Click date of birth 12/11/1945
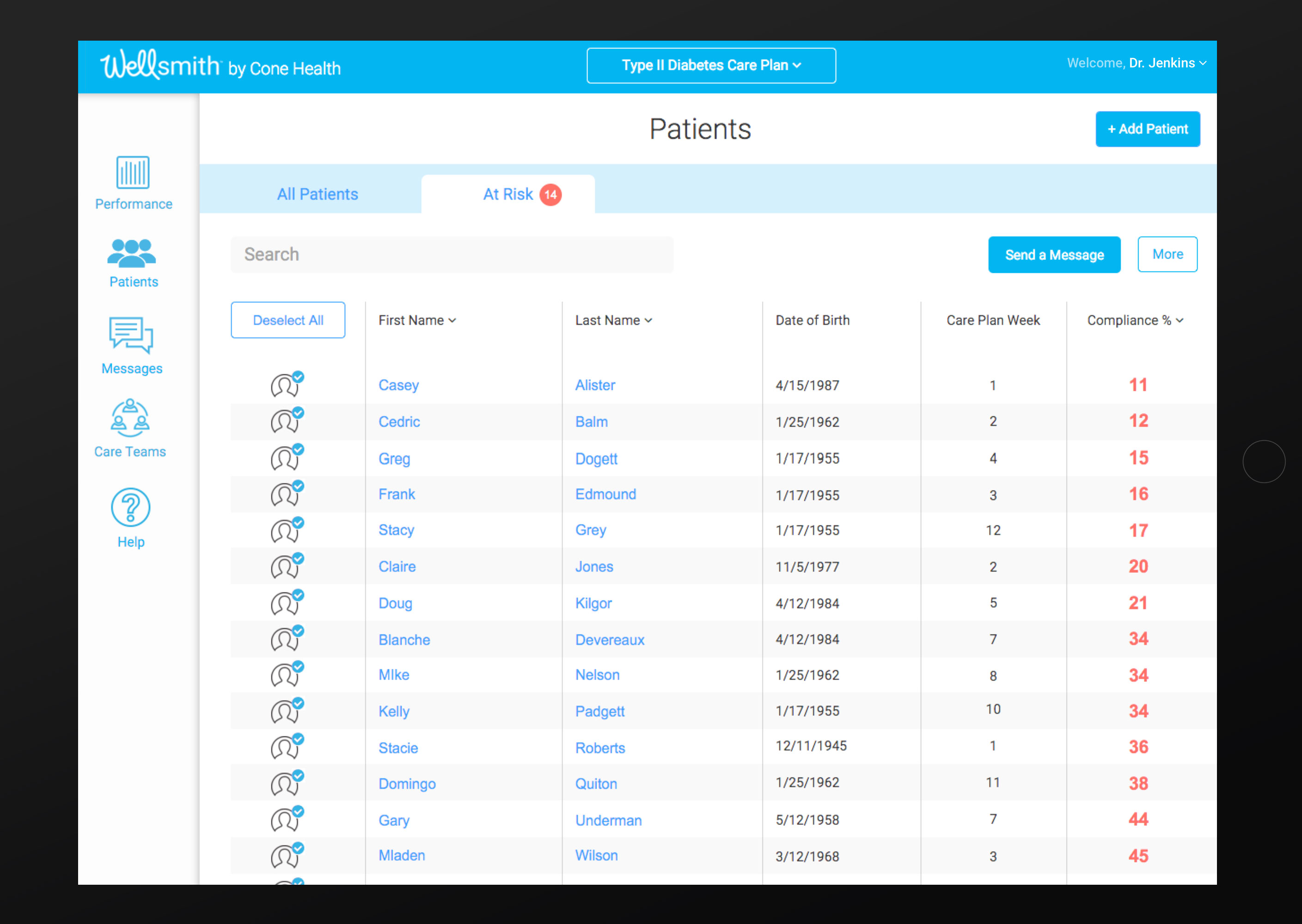1302x924 pixels. tap(811, 745)
